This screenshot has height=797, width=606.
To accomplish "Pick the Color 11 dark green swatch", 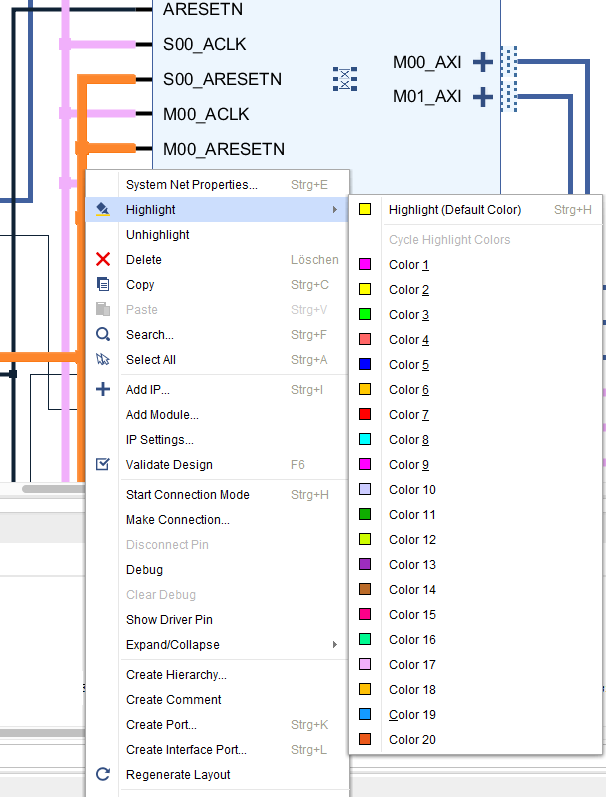I will 365,514.
